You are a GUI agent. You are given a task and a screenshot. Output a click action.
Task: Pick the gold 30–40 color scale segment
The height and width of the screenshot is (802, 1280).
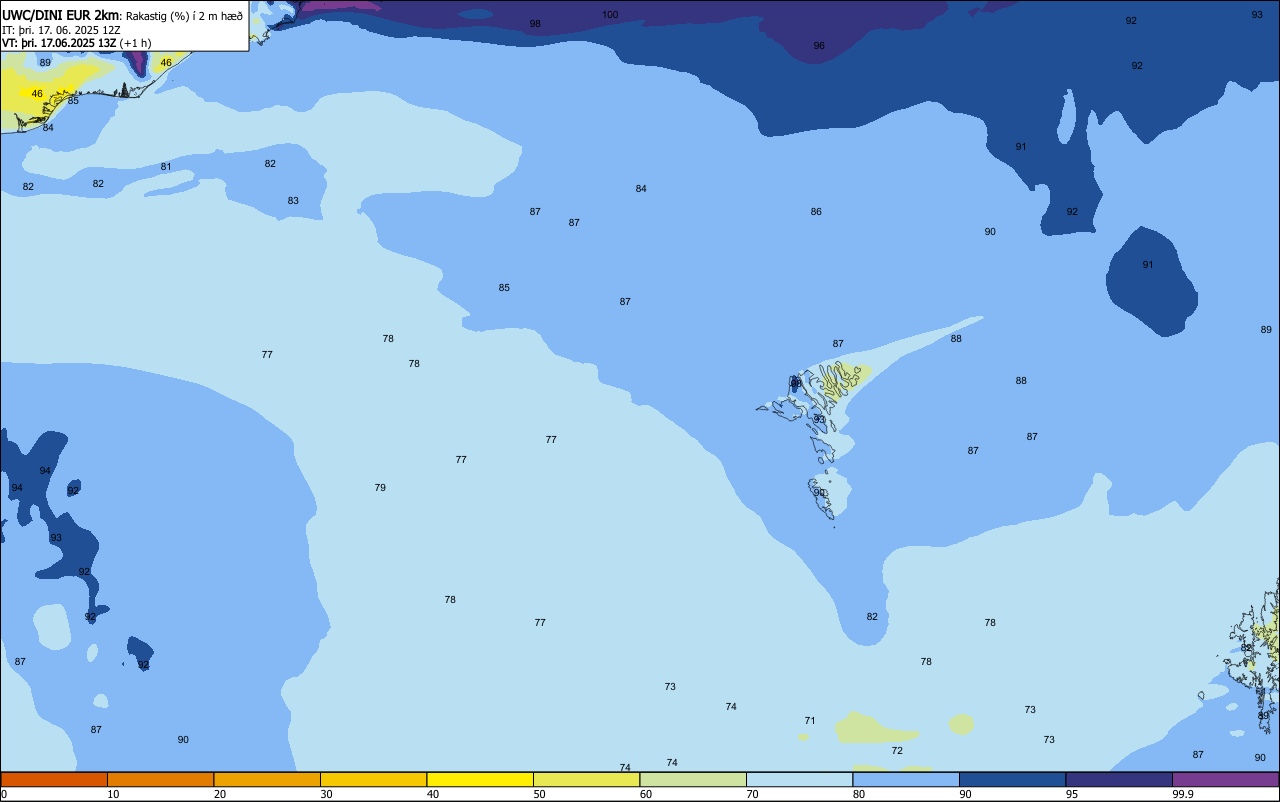[373, 779]
